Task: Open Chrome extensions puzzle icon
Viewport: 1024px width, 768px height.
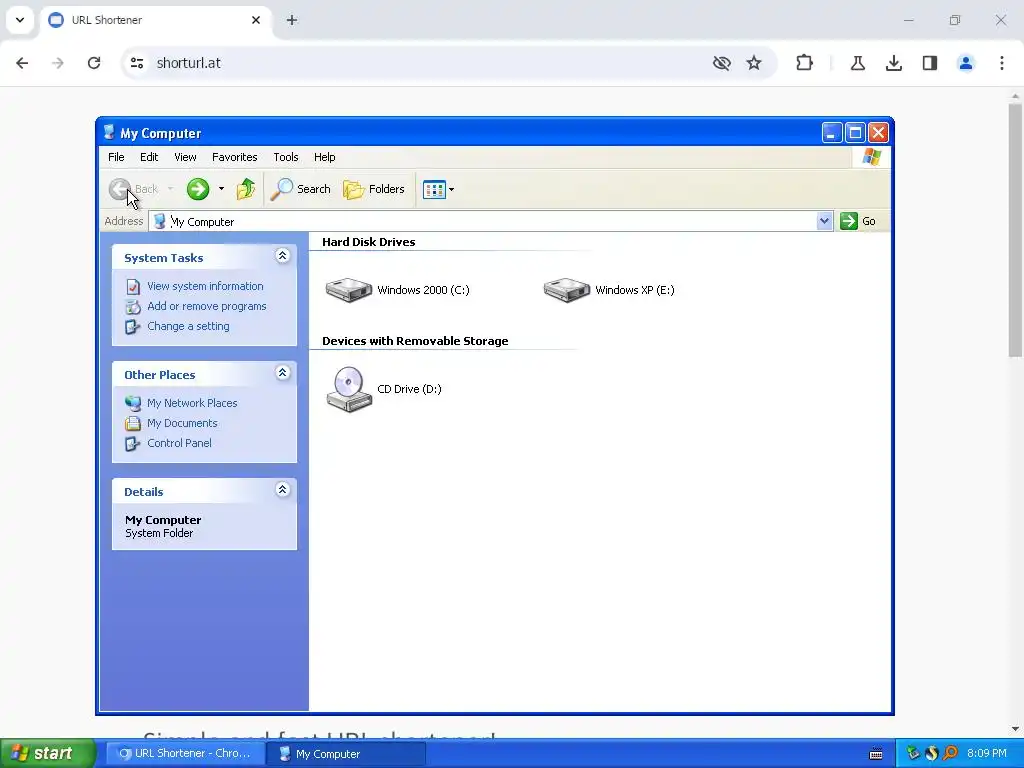Action: click(x=805, y=63)
